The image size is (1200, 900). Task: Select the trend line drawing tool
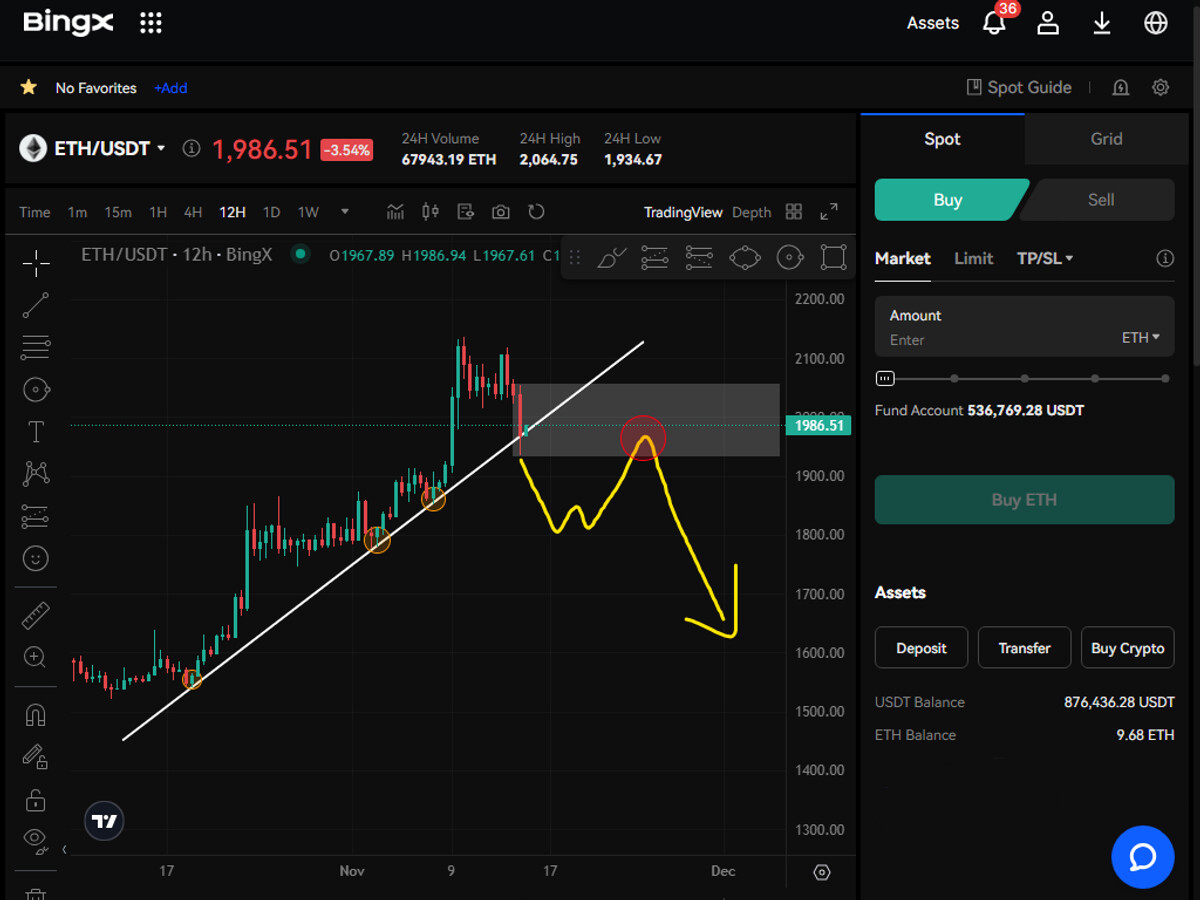[36, 306]
